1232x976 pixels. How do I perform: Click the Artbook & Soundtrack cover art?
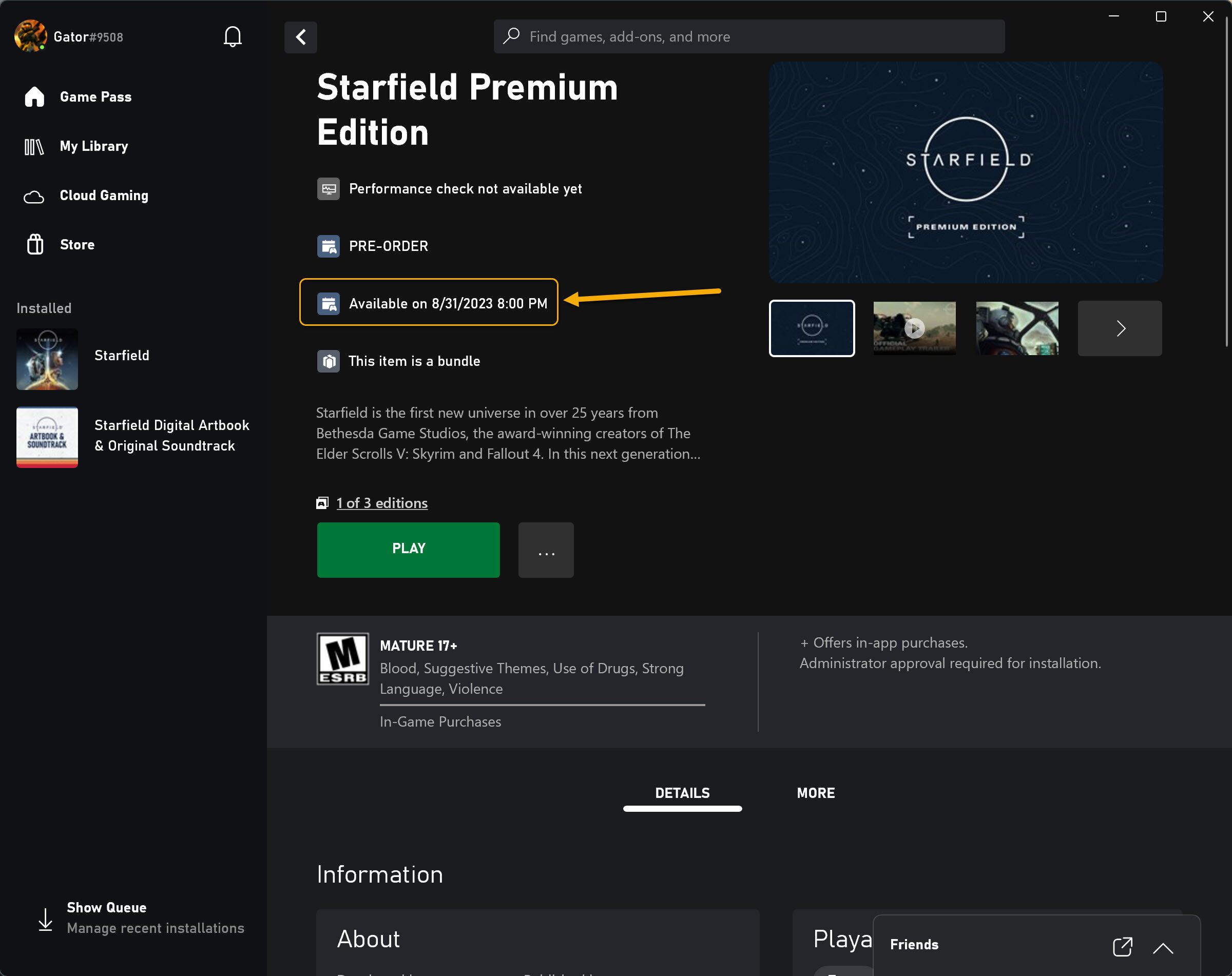47,437
